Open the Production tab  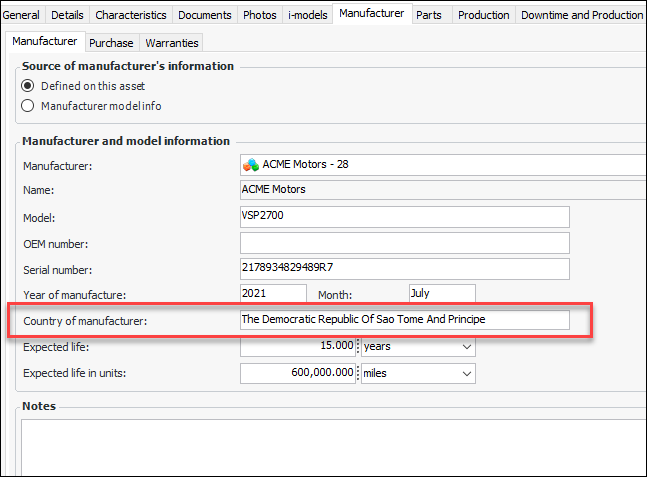[484, 15]
